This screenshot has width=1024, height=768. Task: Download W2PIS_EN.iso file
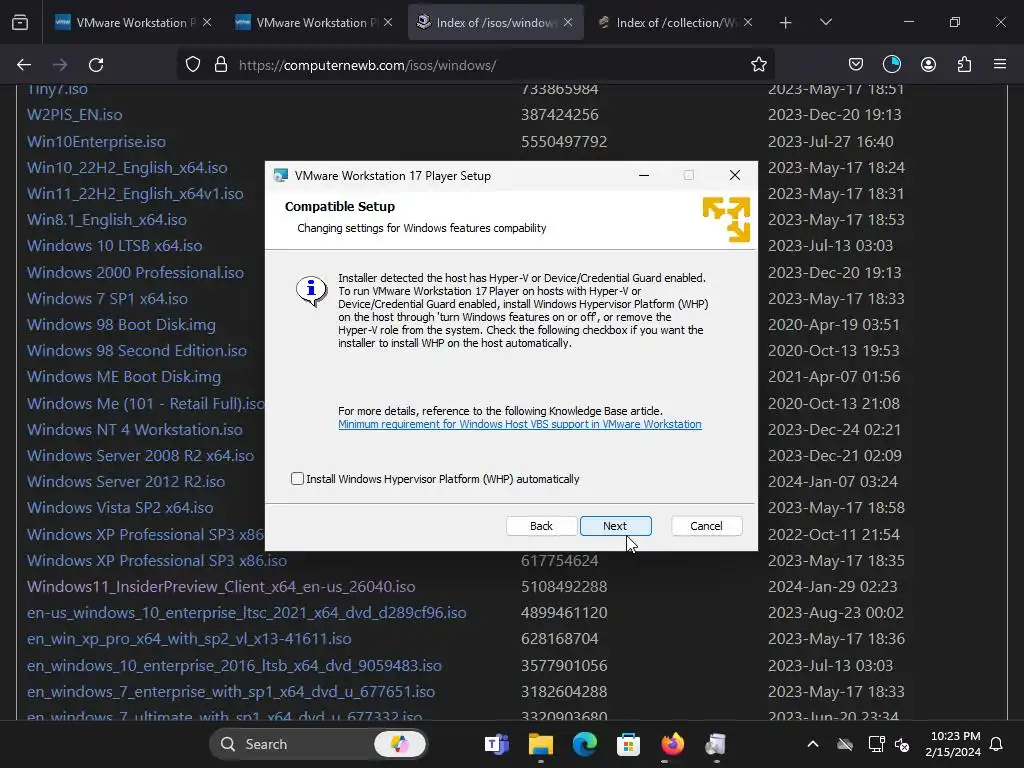click(x=74, y=115)
